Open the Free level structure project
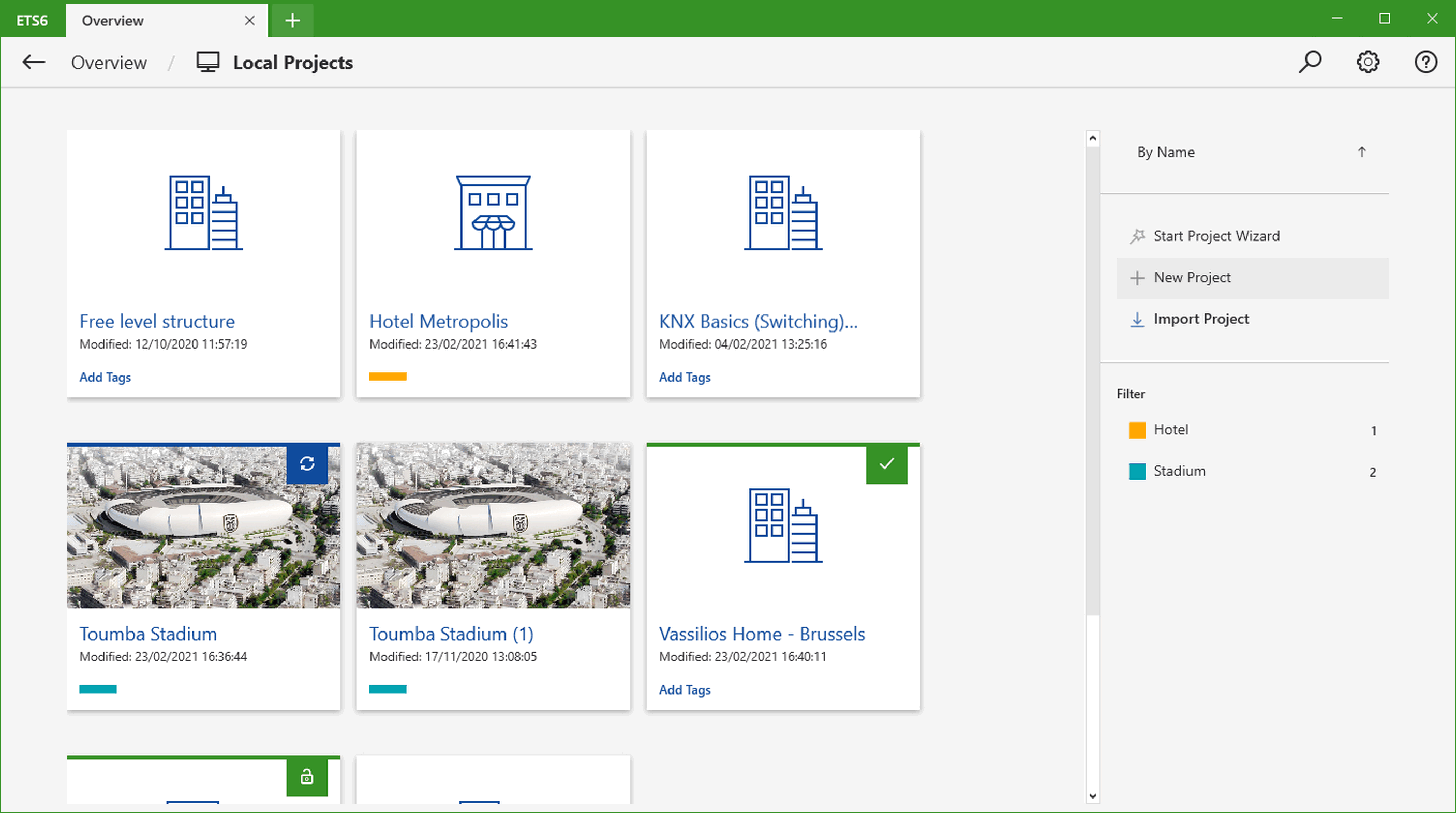 tap(157, 322)
